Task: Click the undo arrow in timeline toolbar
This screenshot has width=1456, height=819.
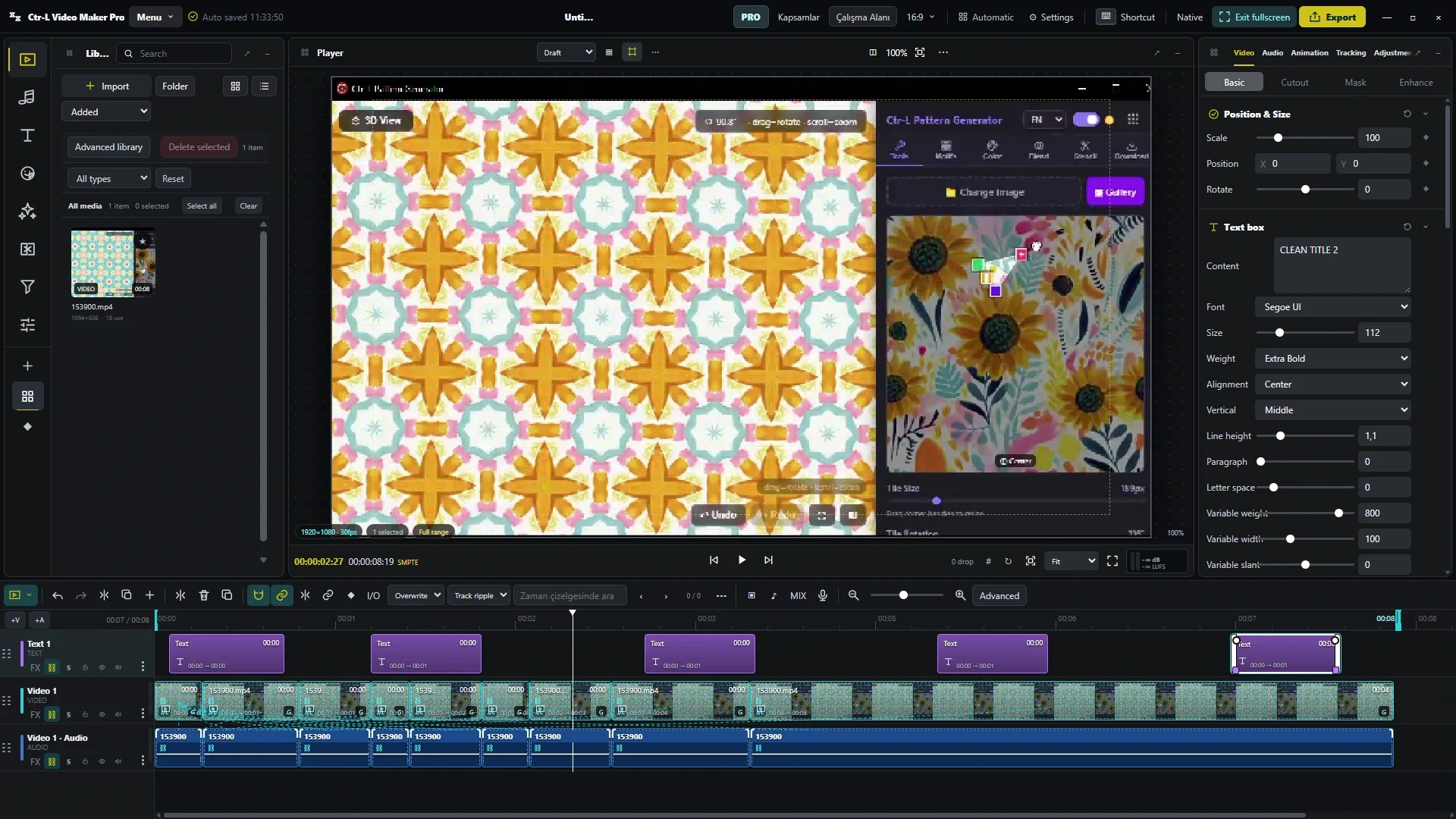Action: (58, 596)
